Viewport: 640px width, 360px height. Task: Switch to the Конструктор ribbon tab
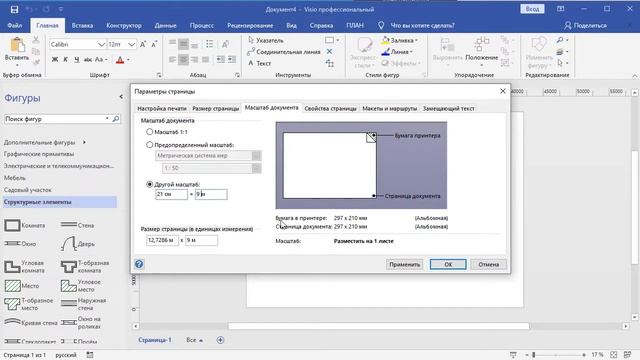click(x=124, y=25)
